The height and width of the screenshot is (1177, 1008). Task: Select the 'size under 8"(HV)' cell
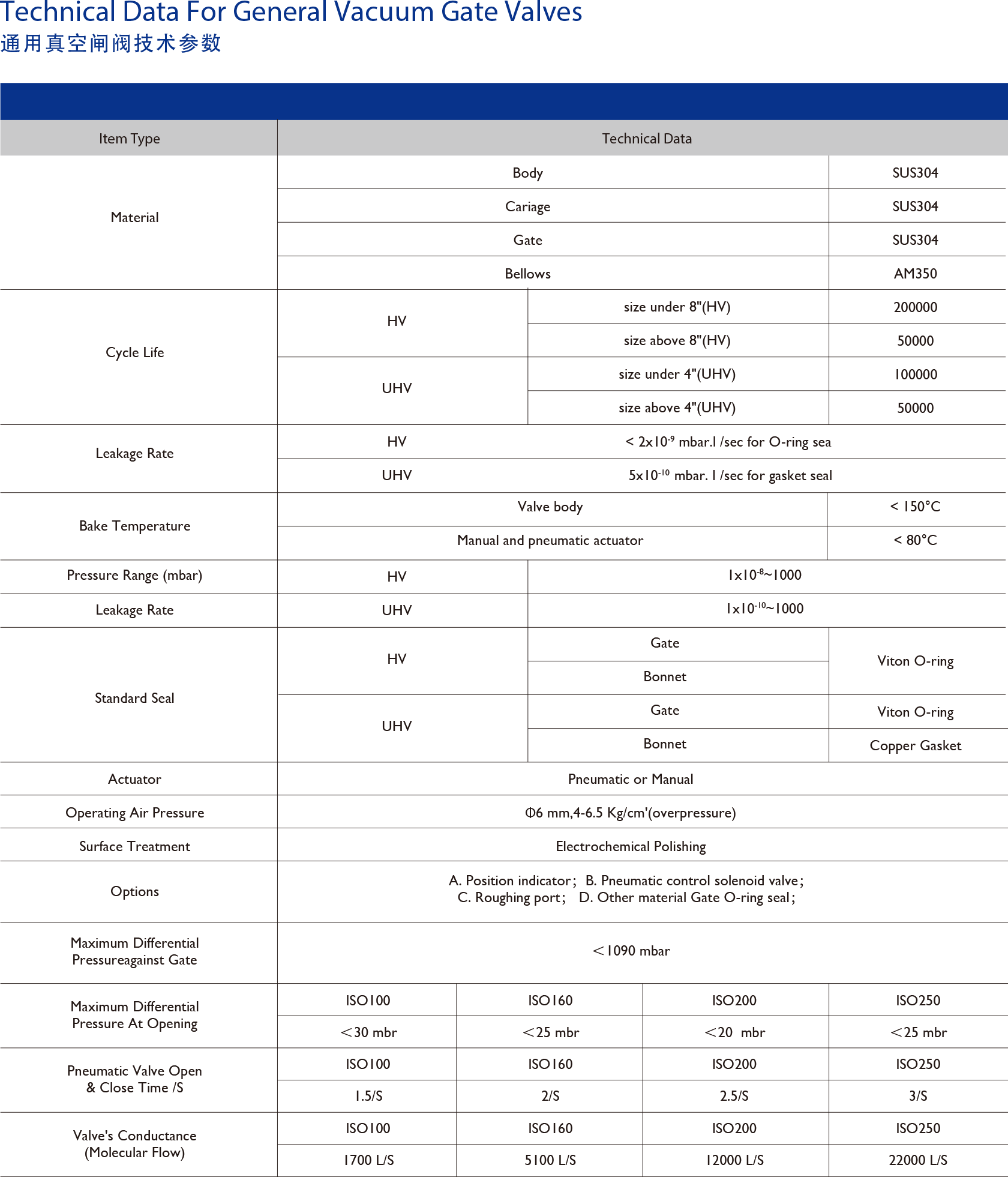tap(677, 307)
